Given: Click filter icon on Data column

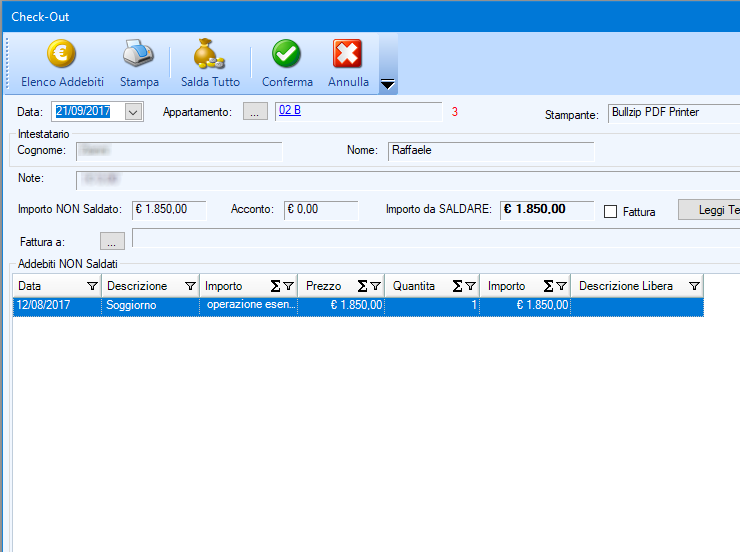Looking at the screenshot, I should point(92,286).
